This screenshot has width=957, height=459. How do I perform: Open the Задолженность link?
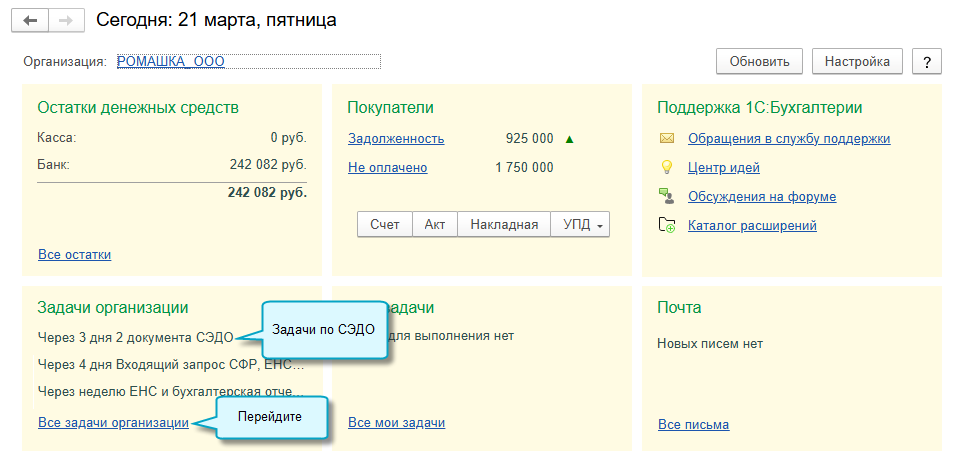[x=396, y=139]
